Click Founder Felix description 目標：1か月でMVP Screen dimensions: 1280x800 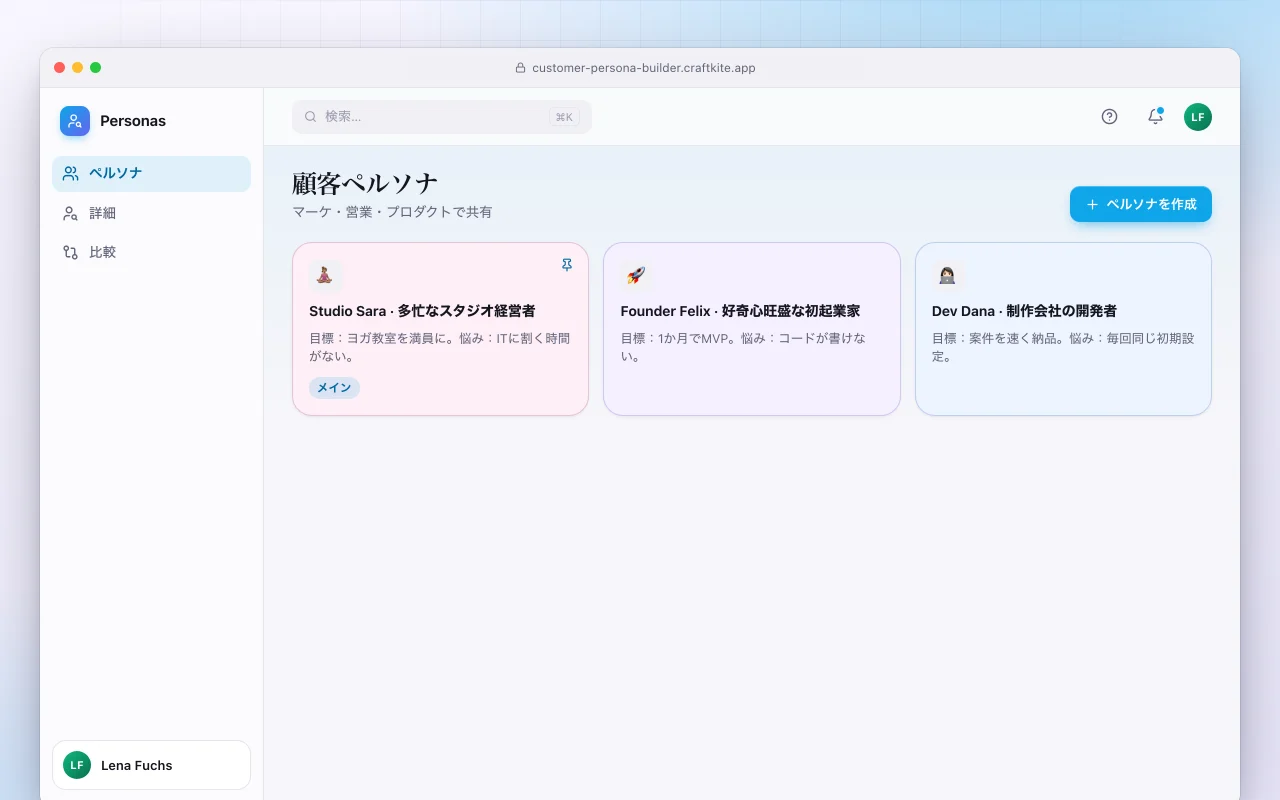pos(743,347)
